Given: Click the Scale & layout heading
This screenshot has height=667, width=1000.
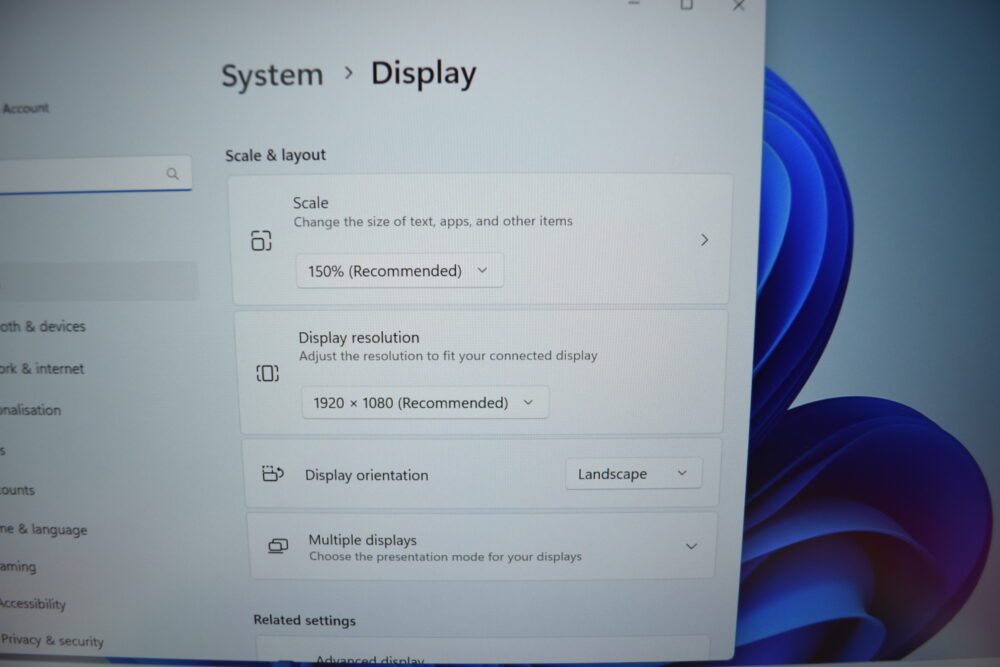Looking at the screenshot, I should pyautogui.click(x=276, y=155).
